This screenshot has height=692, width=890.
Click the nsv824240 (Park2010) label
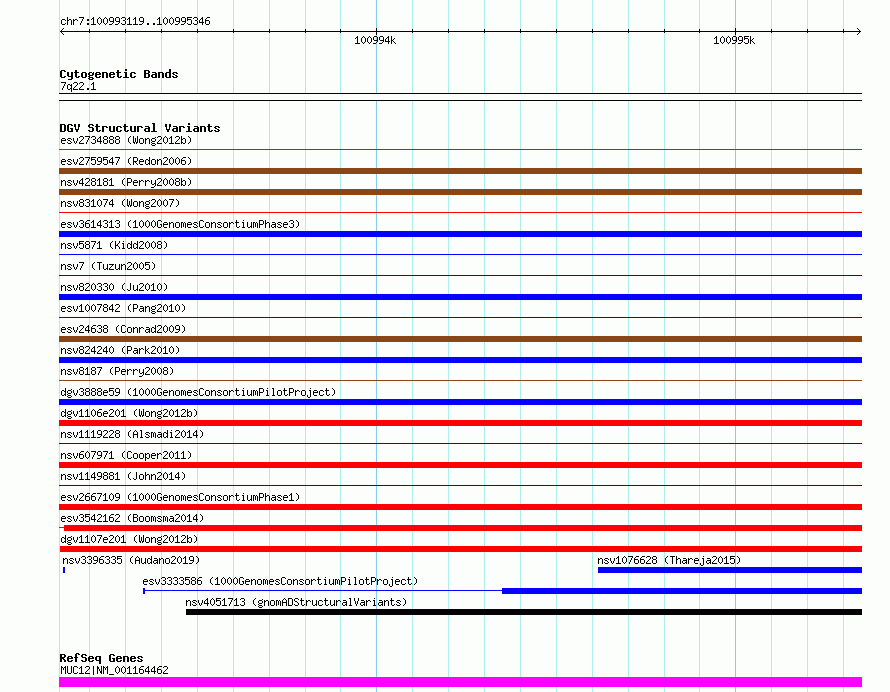pyautogui.click(x=120, y=350)
